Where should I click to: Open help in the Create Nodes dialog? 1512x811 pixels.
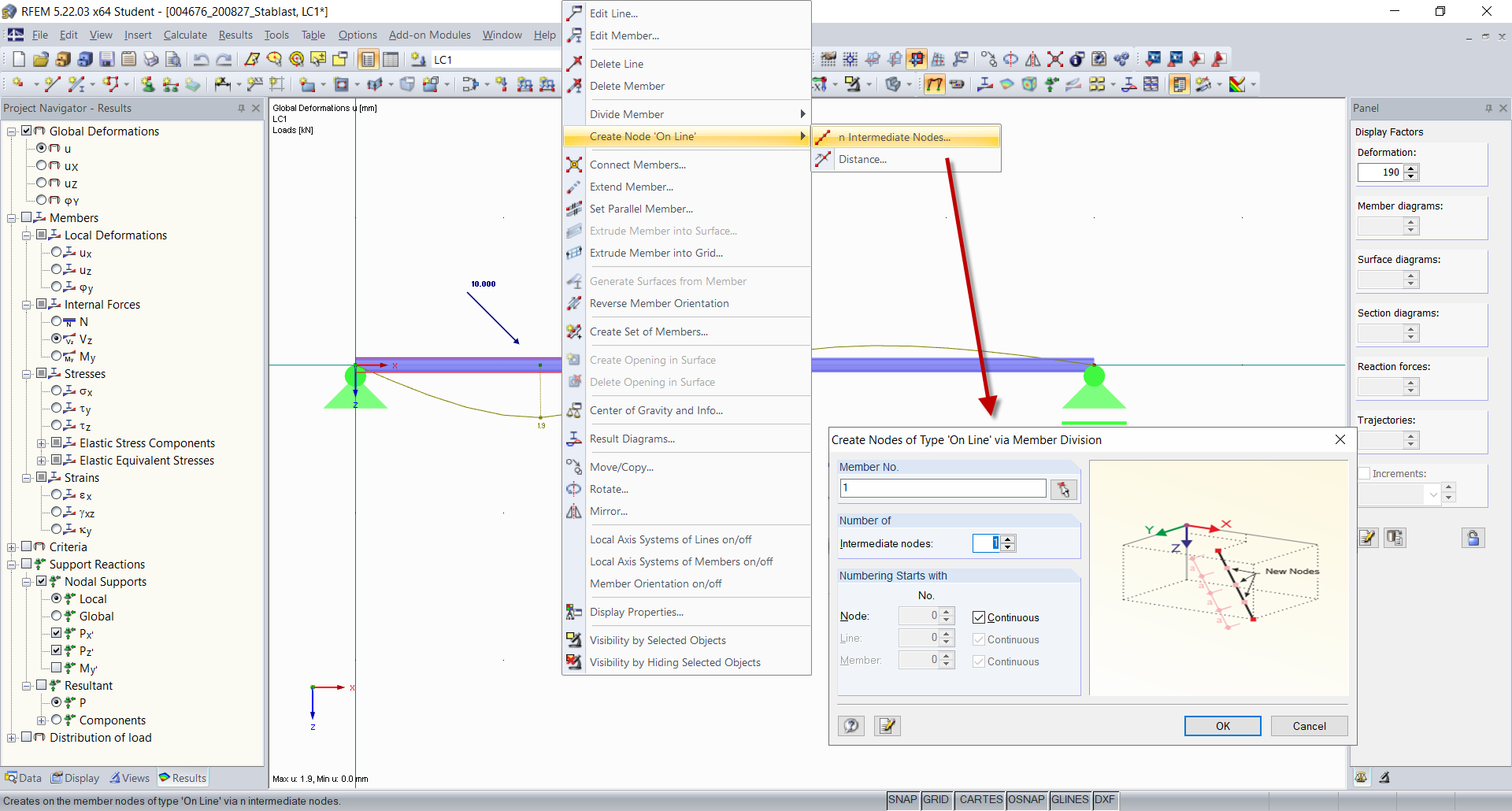[851, 726]
